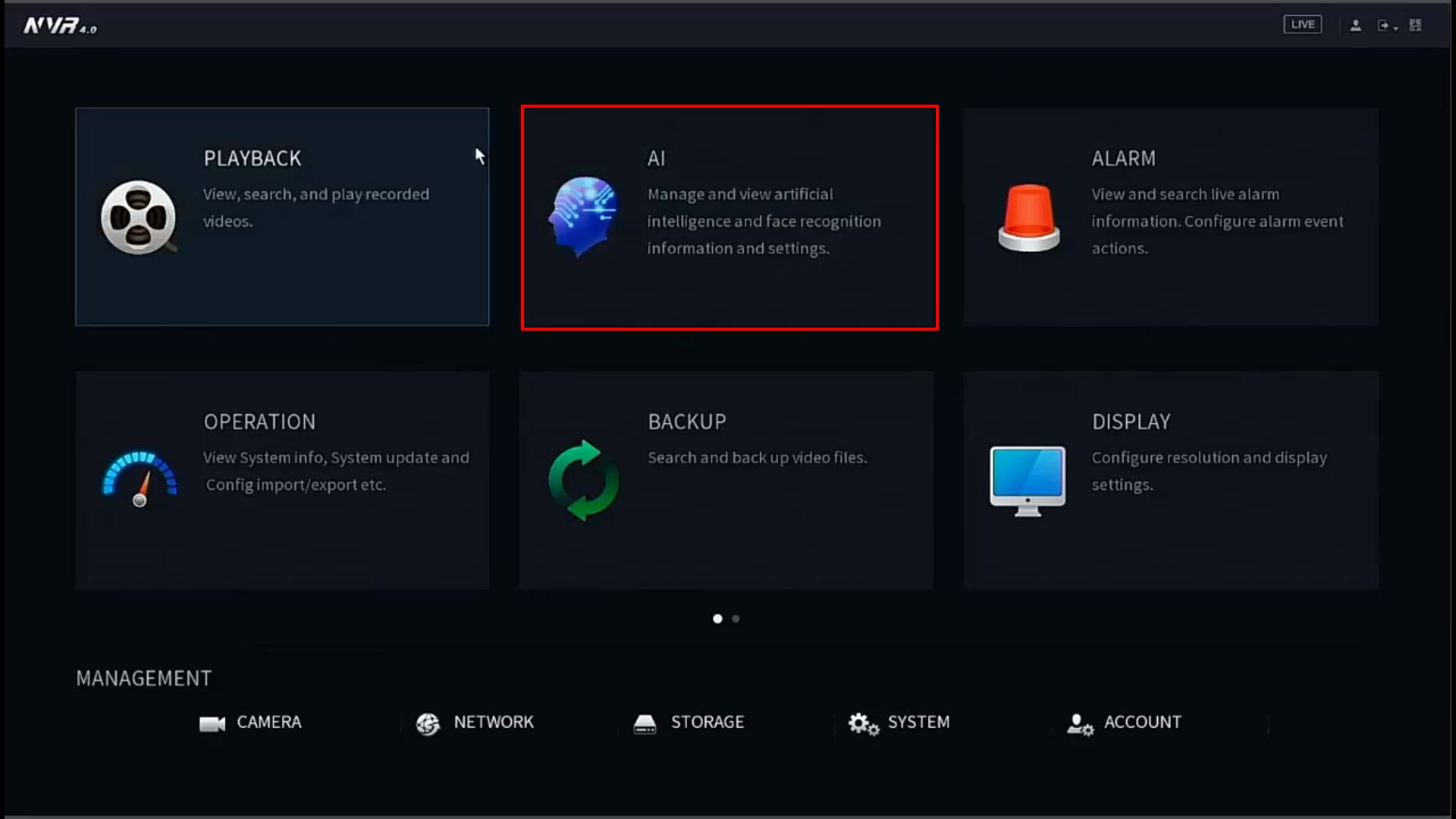Switch to the second page dot
The width and height of the screenshot is (1456, 819).
[x=736, y=619]
